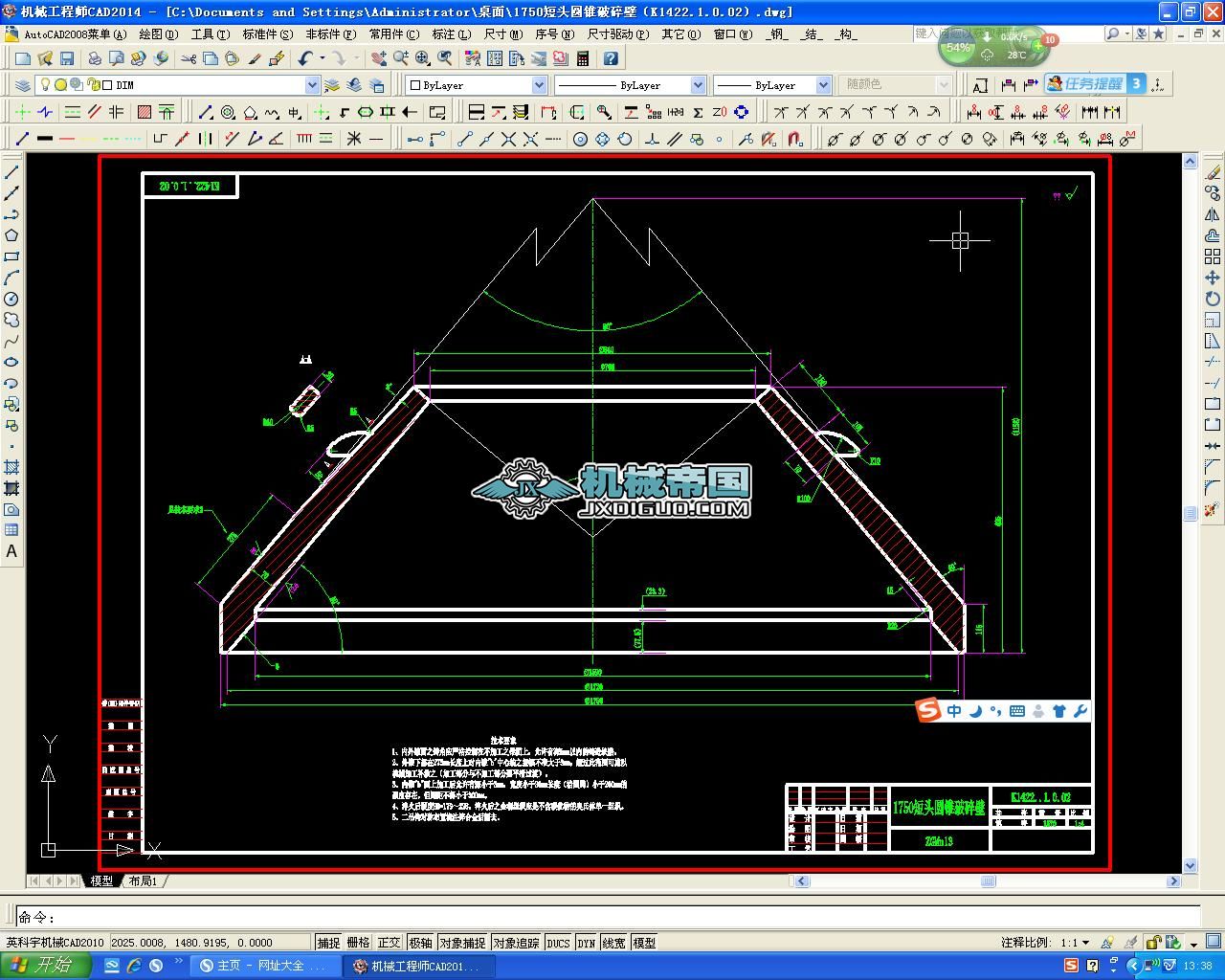Viewport: 1225px width, 980px height.
Task: Click the horizontal scrollbar thumb
Action: (988, 880)
